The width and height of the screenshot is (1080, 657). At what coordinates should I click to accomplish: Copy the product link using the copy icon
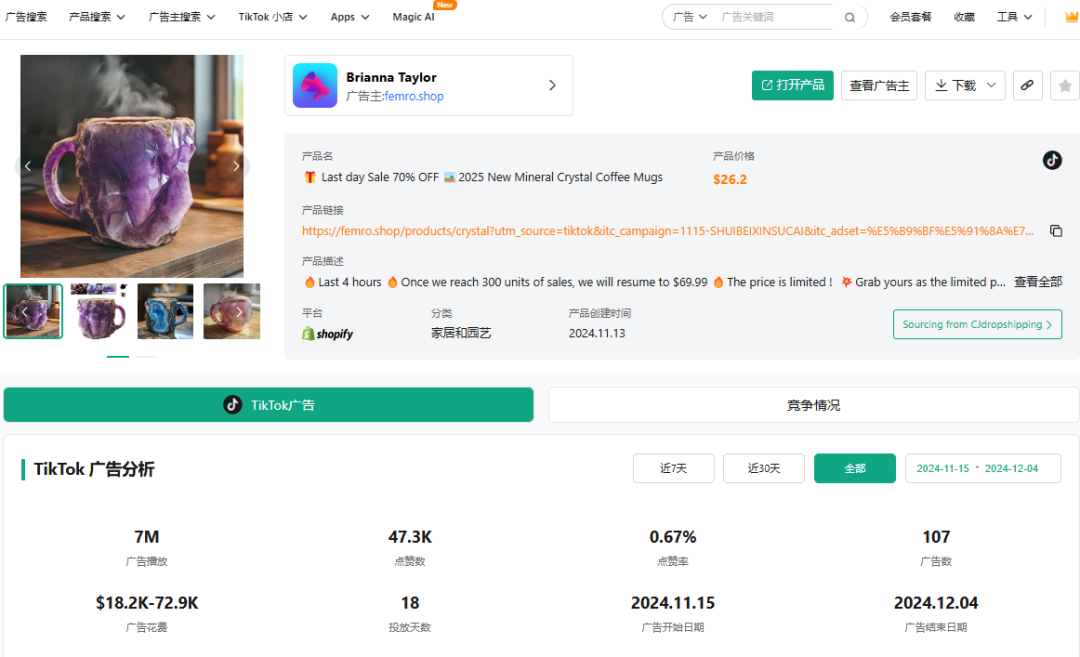(x=1056, y=230)
